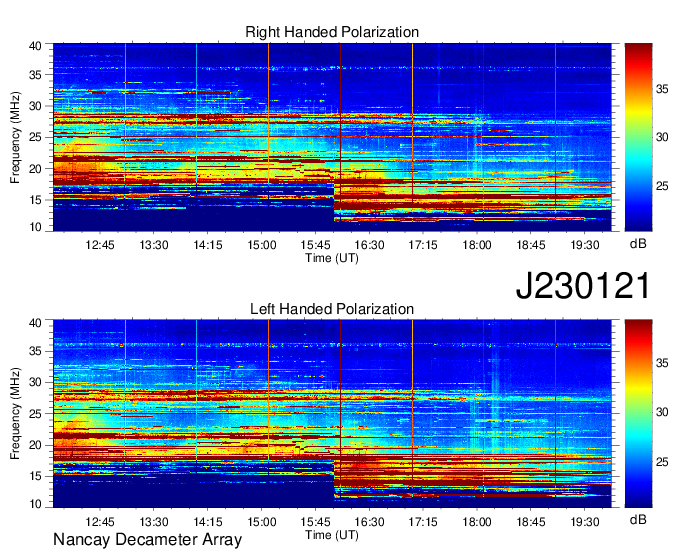Click 18:00 tick label under Left Handed plot
Image resolution: width=680 pixels, height=552 pixels.
[477, 521]
